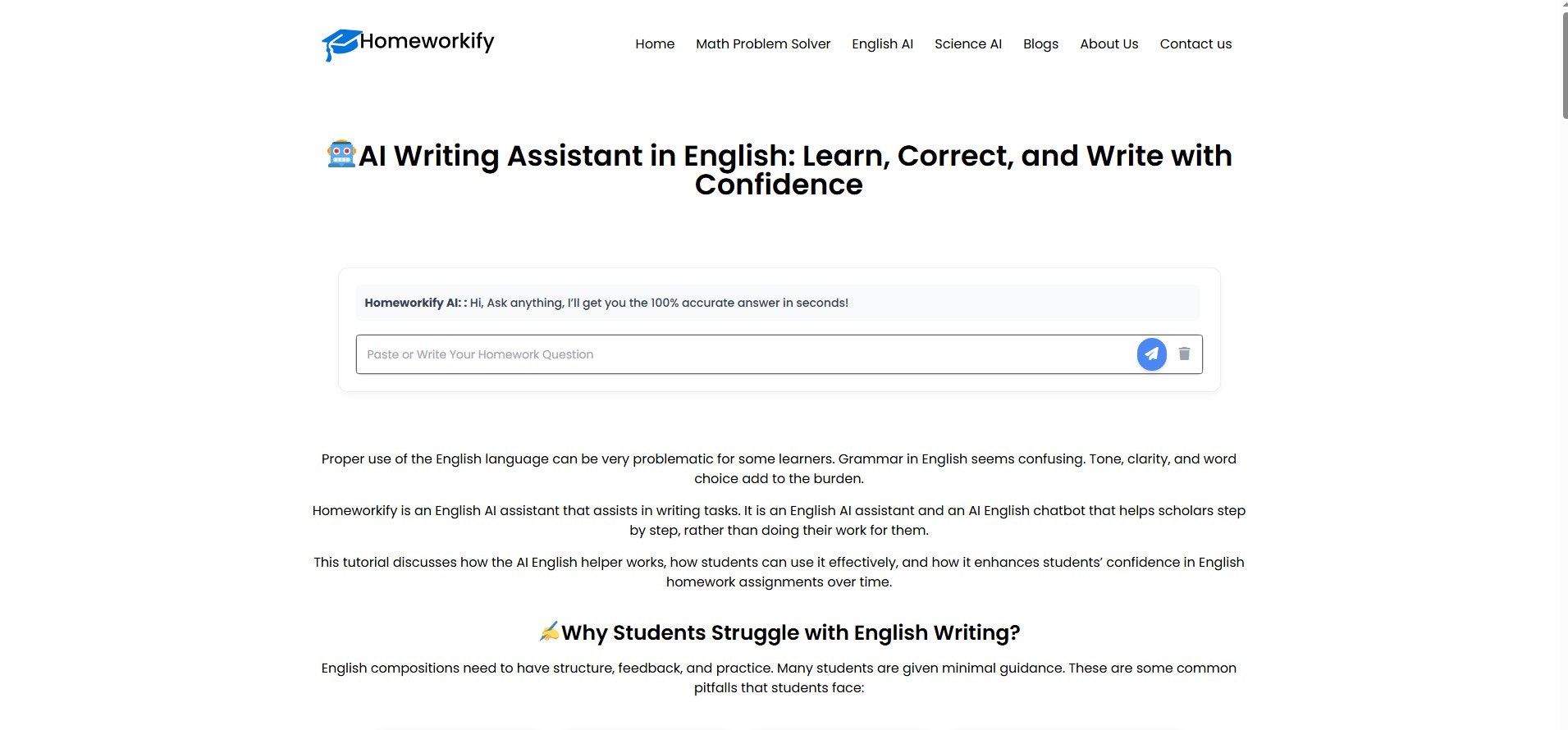Click the writing hand emoji beside Why Students Struggle
1568x730 pixels.
tap(549, 632)
